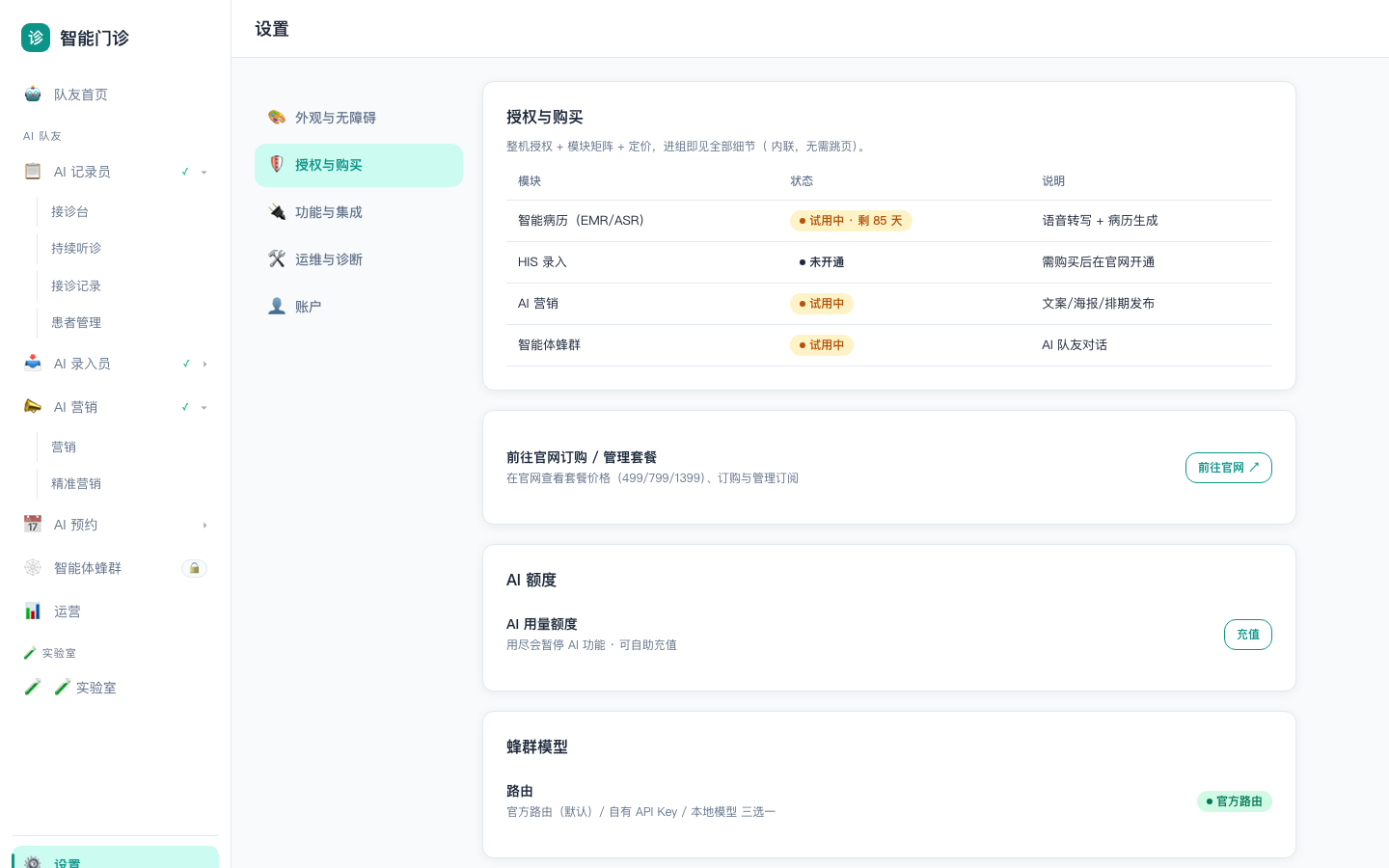1389x868 pixels.
Task: Click the 智能门诊 logo icon
Action: pyautogui.click(x=36, y=38)
